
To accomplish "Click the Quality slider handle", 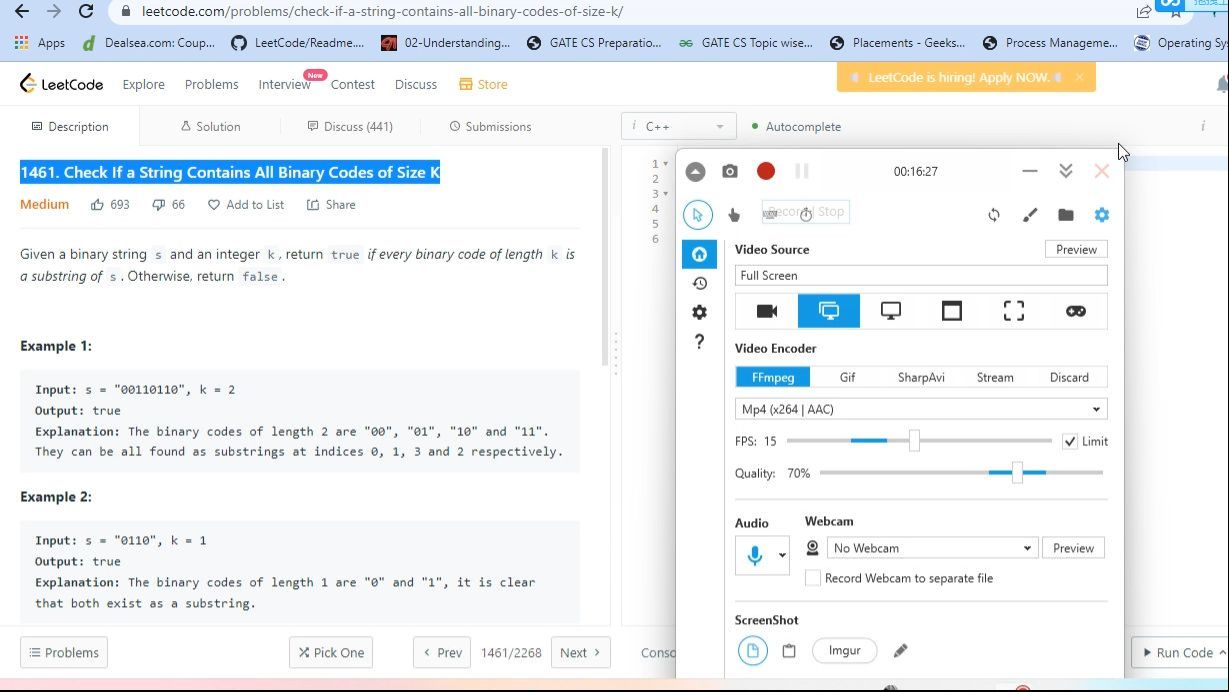I will [1017, 473].
